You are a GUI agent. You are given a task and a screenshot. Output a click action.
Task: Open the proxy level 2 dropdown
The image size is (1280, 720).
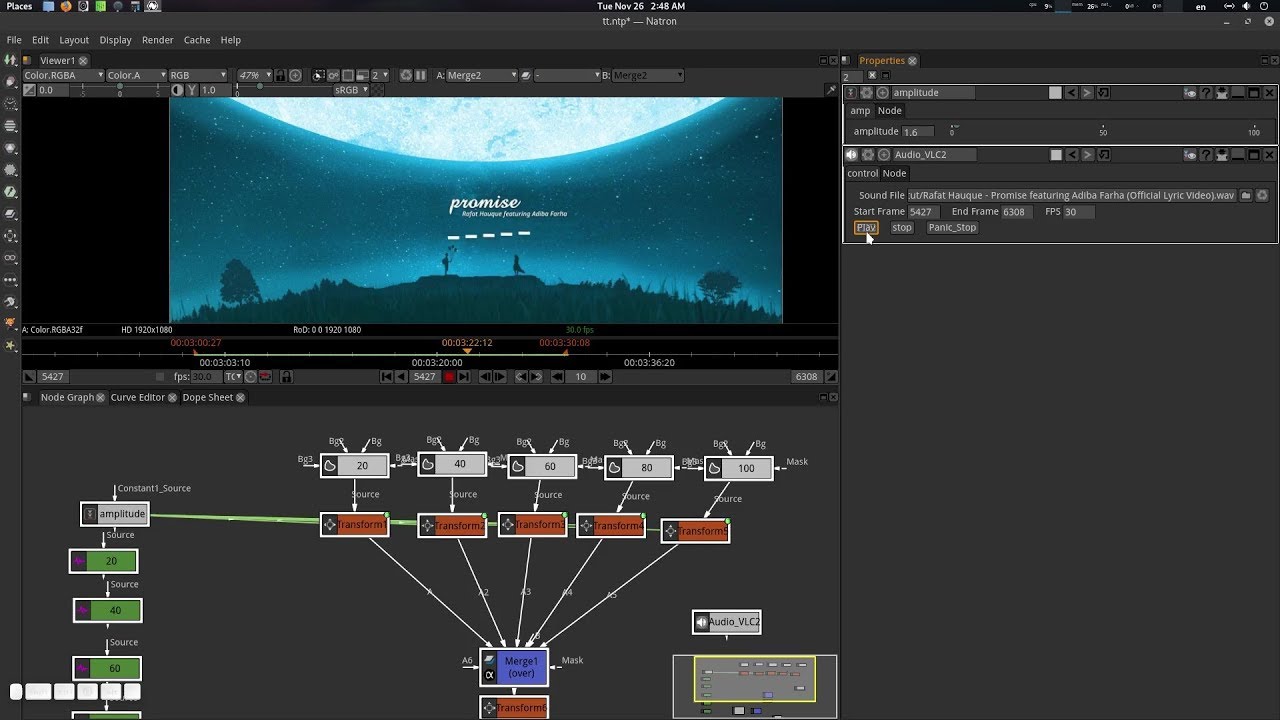point(380,75)
